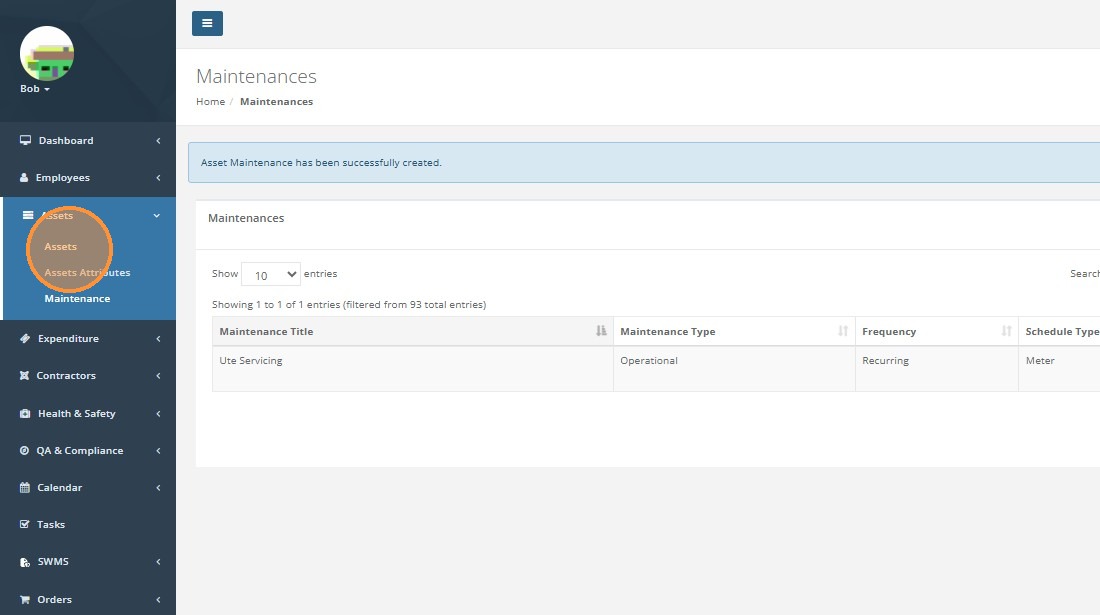Expand the Bob user profile menu
Screen dimensions: 1100x615
(x=35, y=89)
